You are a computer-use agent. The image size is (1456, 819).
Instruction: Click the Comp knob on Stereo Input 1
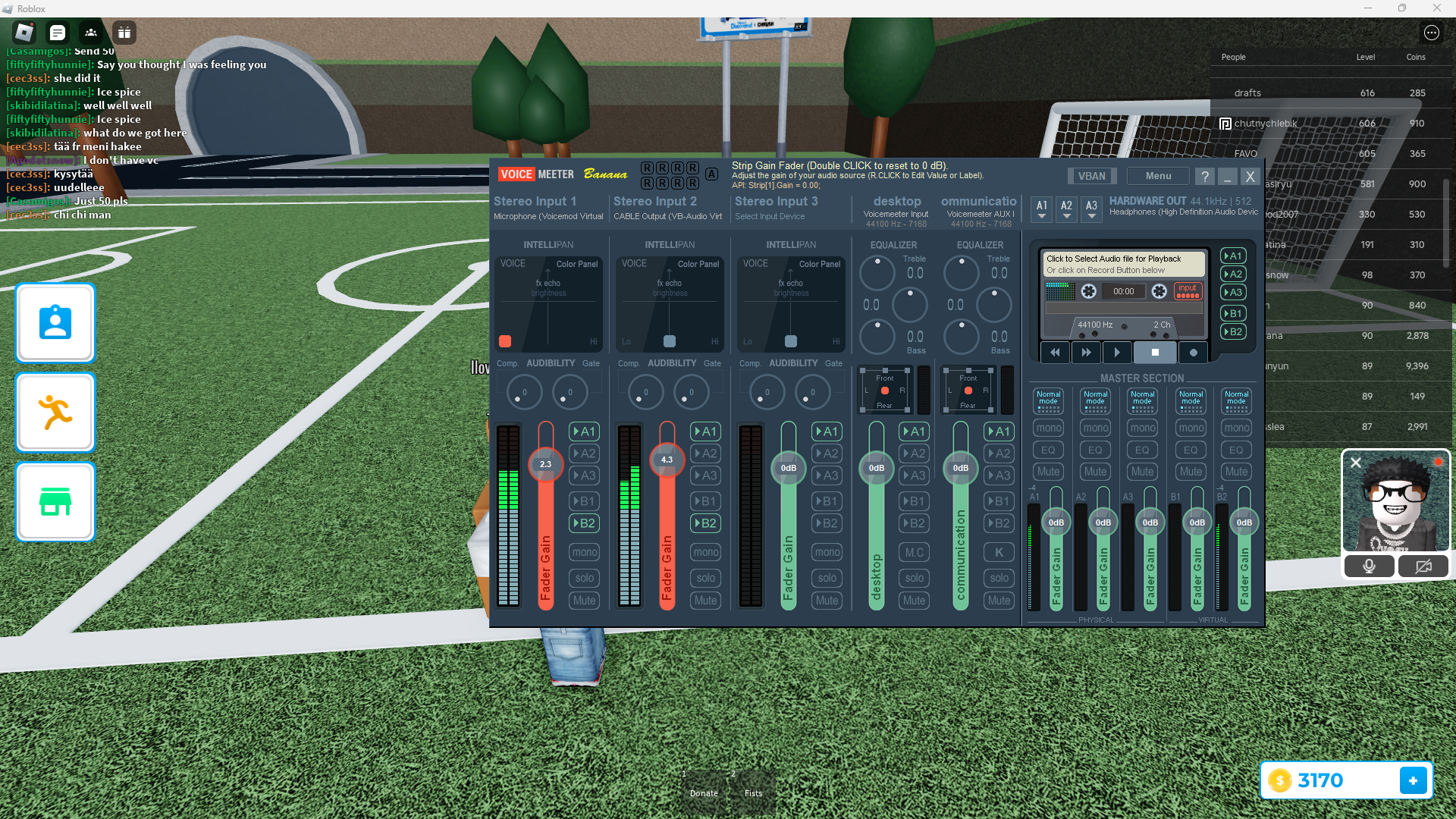[x=523, y=391]
